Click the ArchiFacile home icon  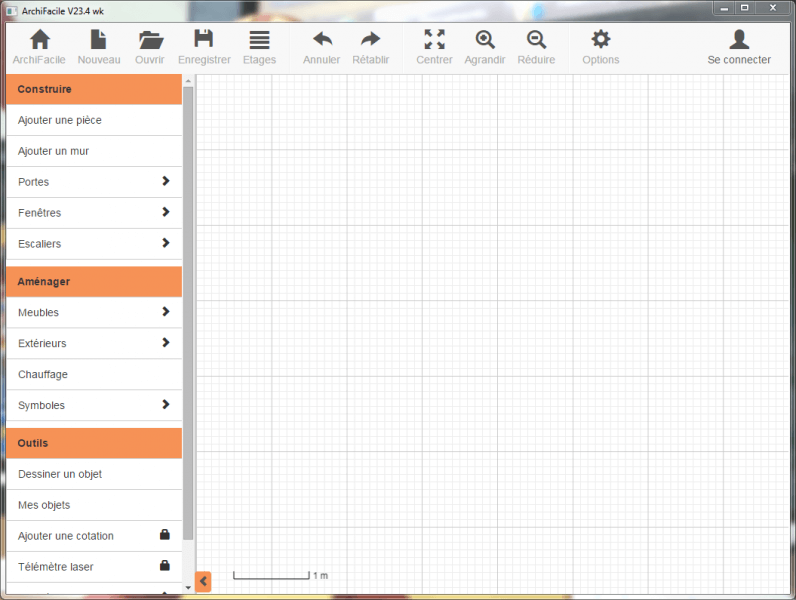click(40, 40)
